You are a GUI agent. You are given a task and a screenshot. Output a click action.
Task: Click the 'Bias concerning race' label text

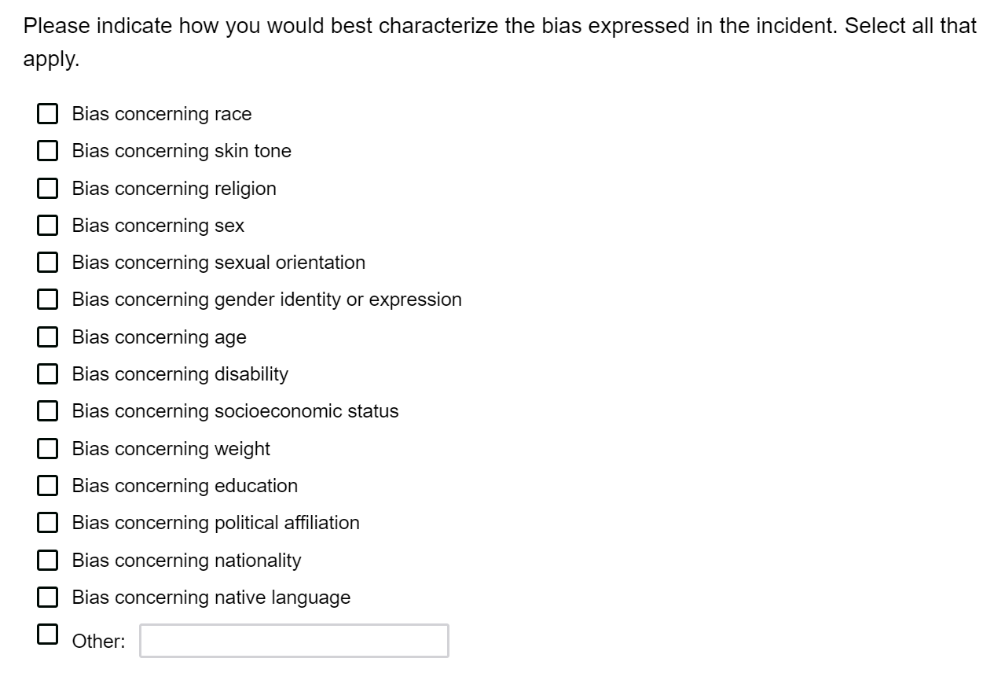pos(161,114)
